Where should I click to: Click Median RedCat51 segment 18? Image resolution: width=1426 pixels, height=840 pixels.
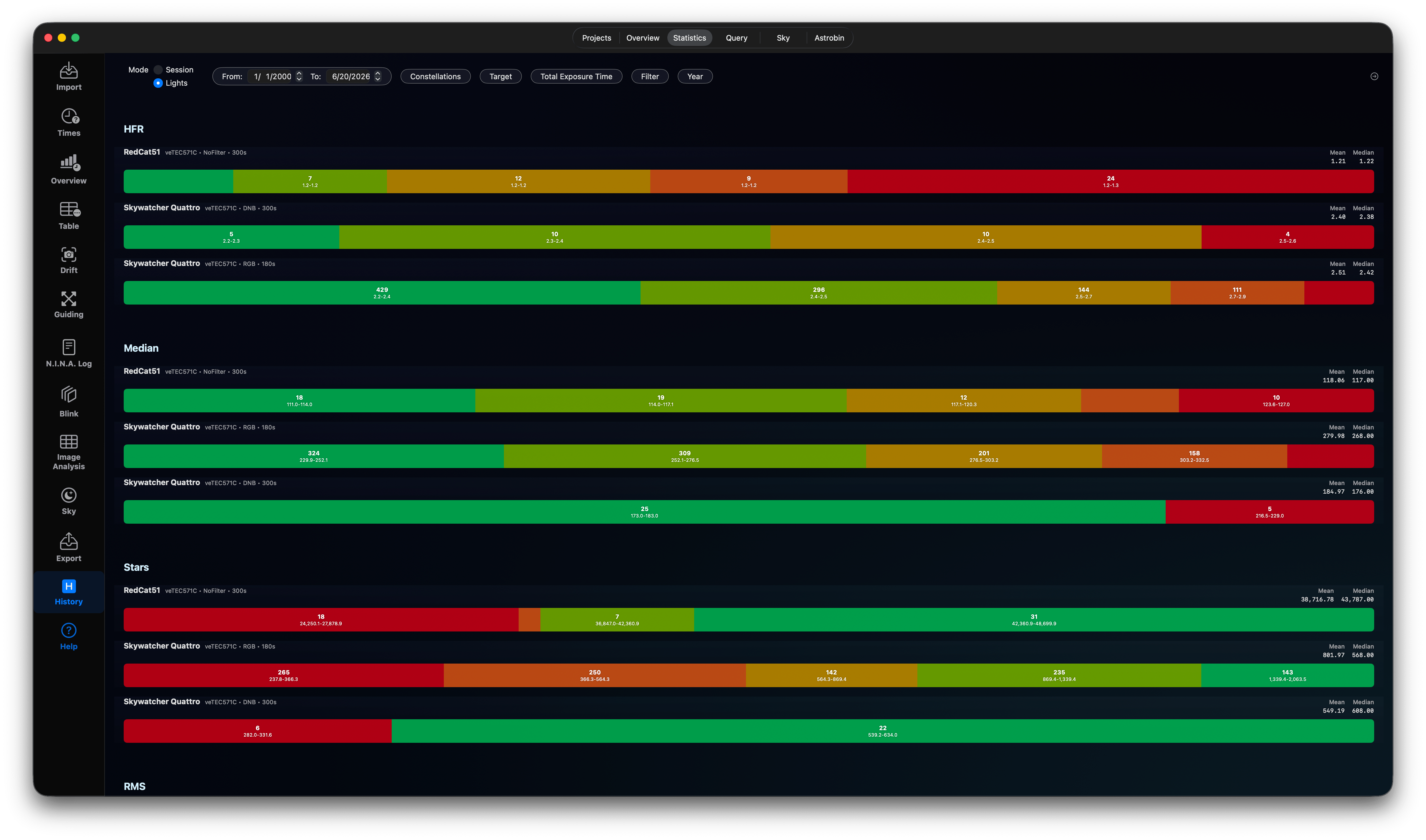coord(299,400)
